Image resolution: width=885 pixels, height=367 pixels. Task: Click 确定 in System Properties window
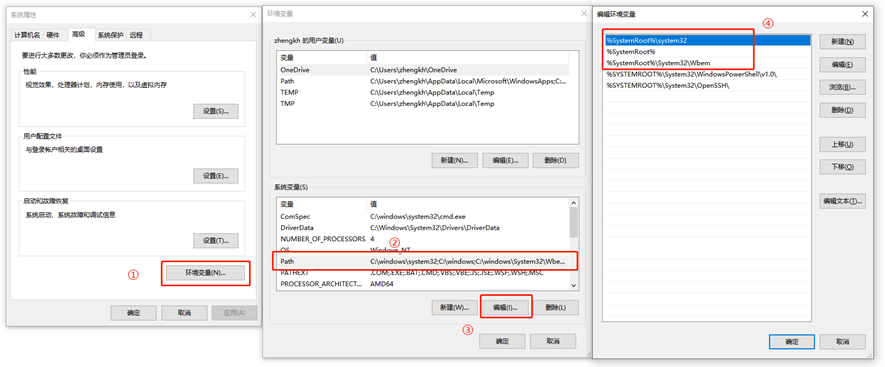133,313
